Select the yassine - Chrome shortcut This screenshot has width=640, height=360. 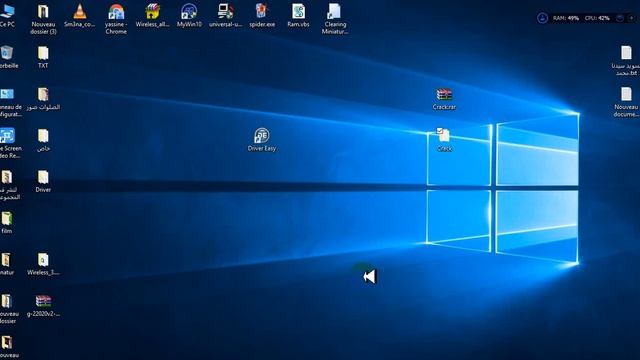[x=116, y=19]
